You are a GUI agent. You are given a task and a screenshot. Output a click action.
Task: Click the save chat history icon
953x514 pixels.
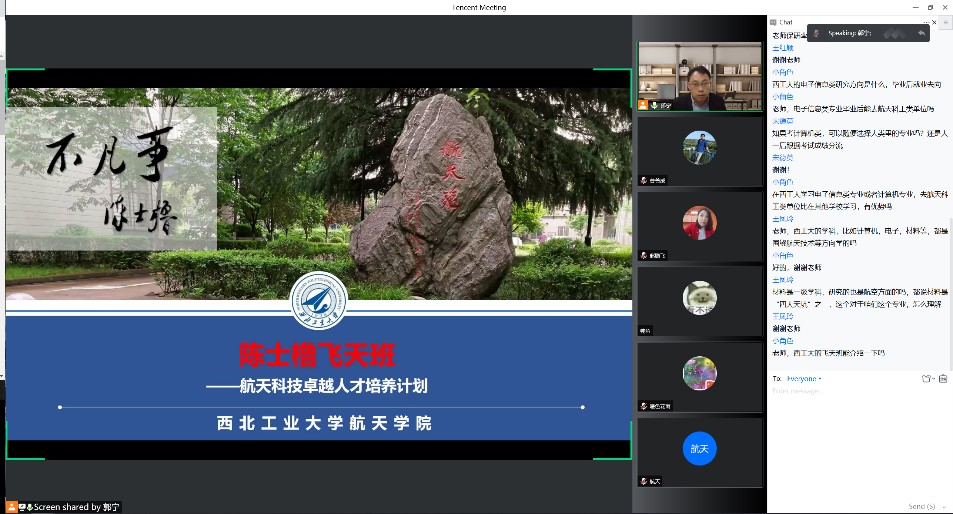pos(943,379)
